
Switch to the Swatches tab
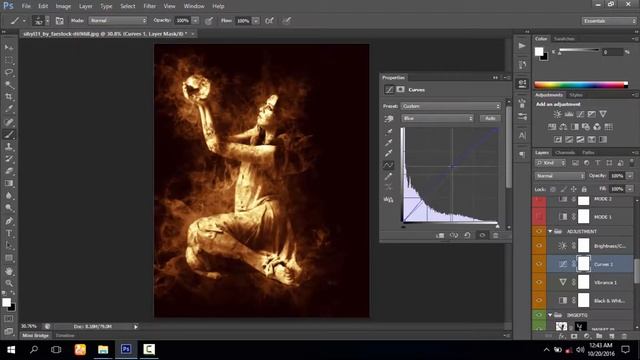[564, 39]
